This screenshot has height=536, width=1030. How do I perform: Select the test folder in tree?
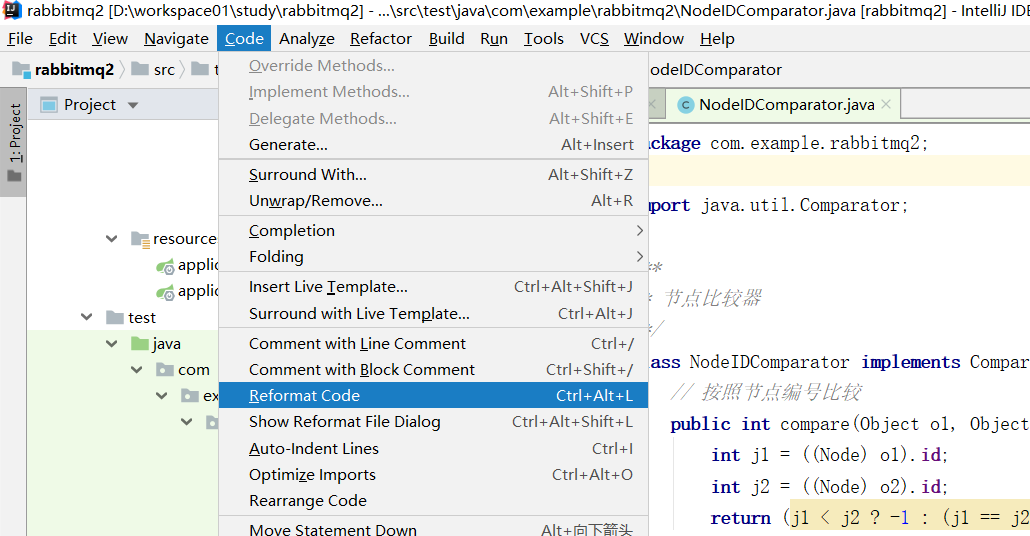click(x=142, y=318)
